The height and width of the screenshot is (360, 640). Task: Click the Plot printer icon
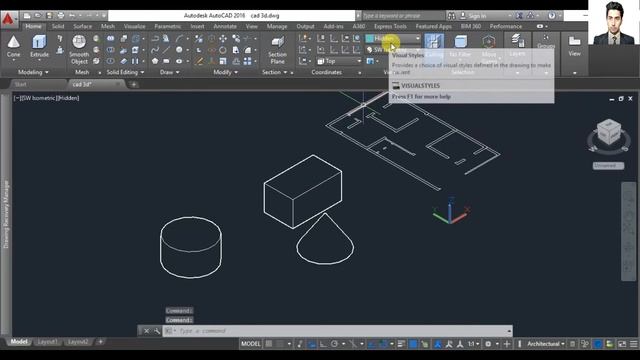(x=61, y=16)
